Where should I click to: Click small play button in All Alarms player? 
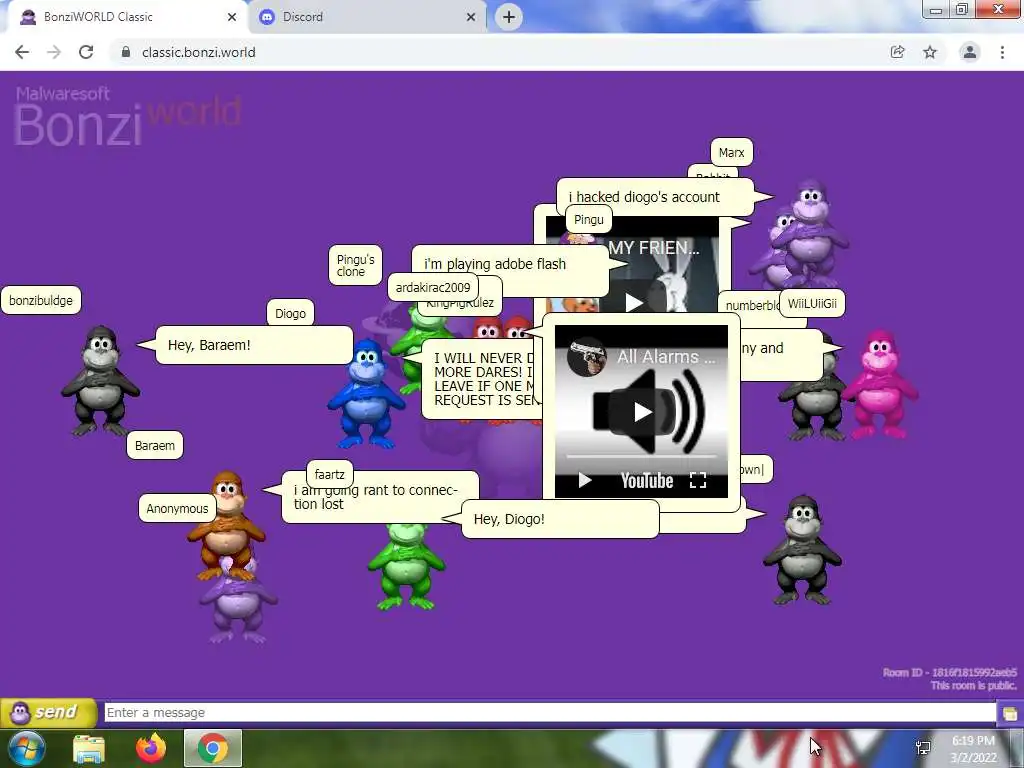pos(584,481)
